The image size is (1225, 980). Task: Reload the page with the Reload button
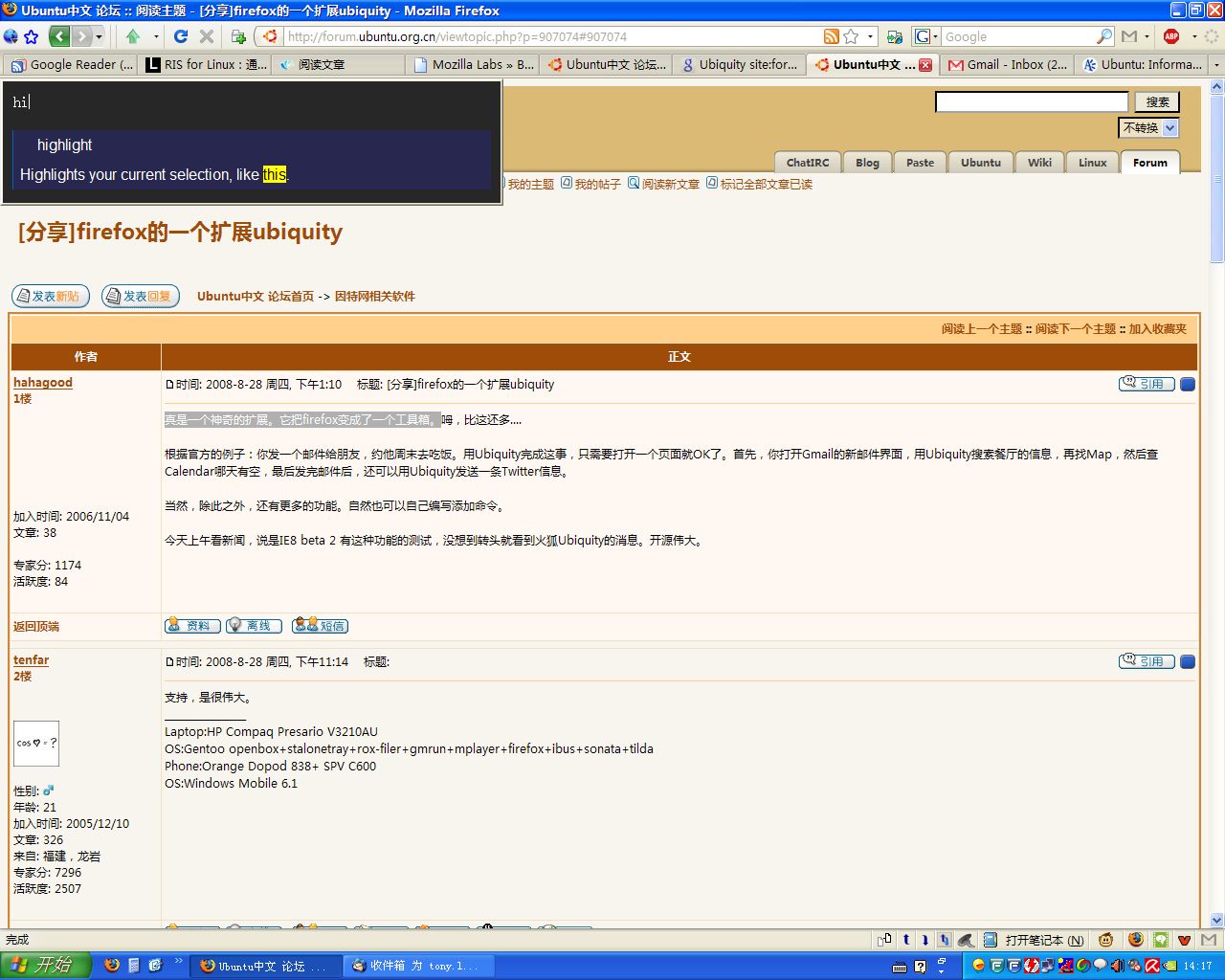tap(181, 36)
